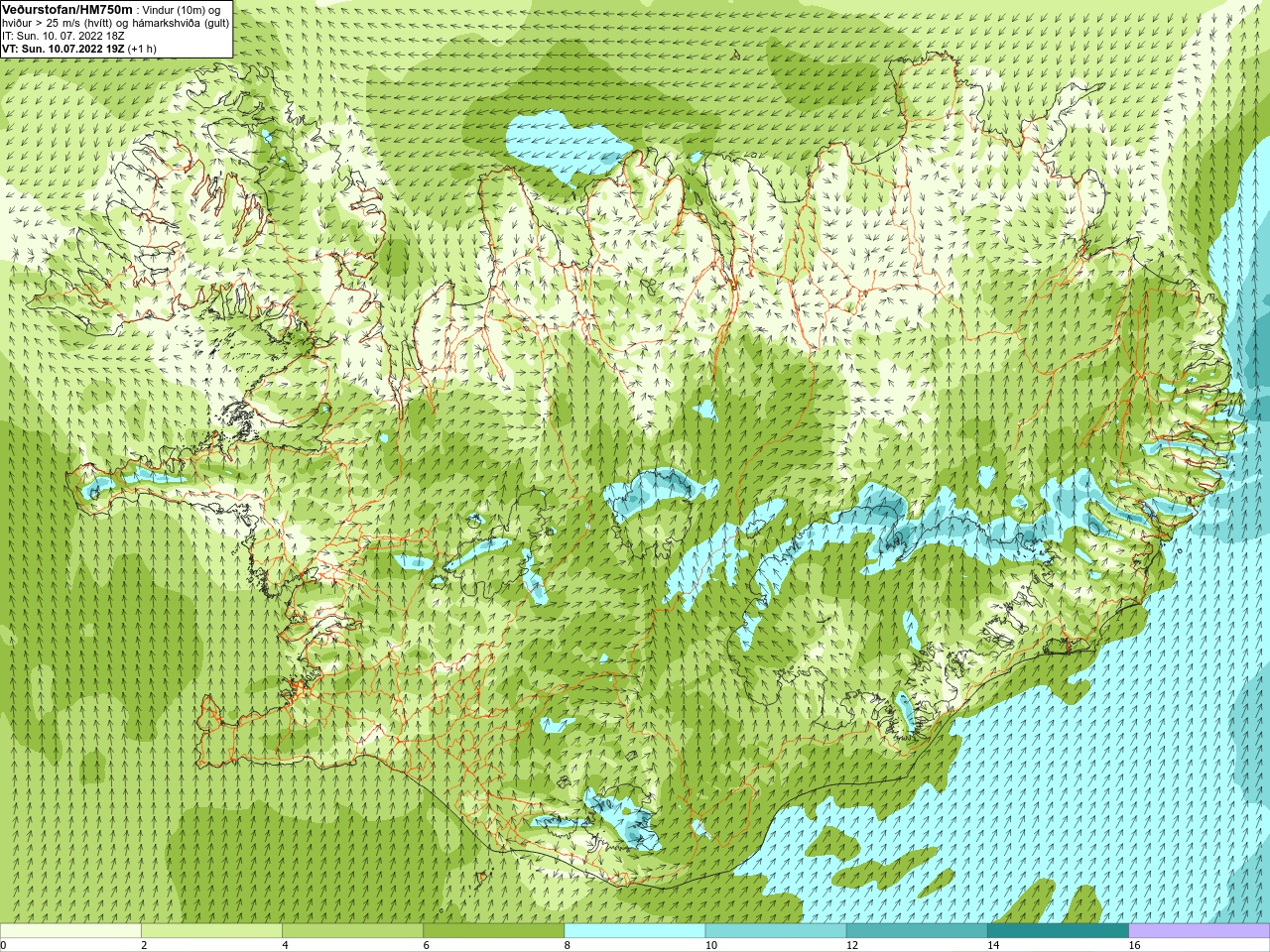Screen dimensions: 1270x952
Task: Click the scale label '6'
Action: tap(427, 945)
